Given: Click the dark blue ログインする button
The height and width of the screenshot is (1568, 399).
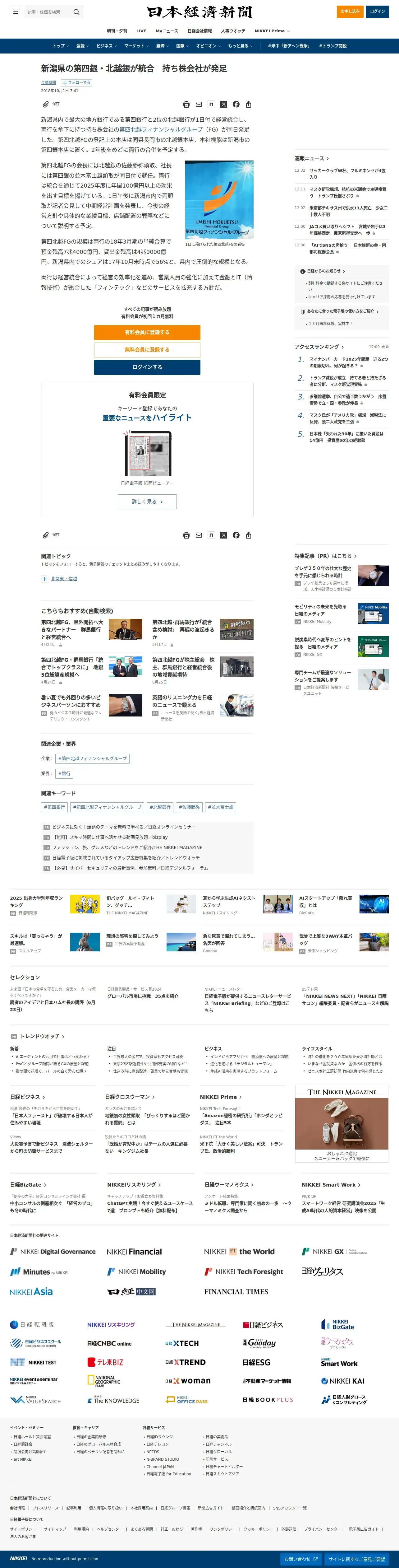Looking at the screenshot, I should coord(147,367).
